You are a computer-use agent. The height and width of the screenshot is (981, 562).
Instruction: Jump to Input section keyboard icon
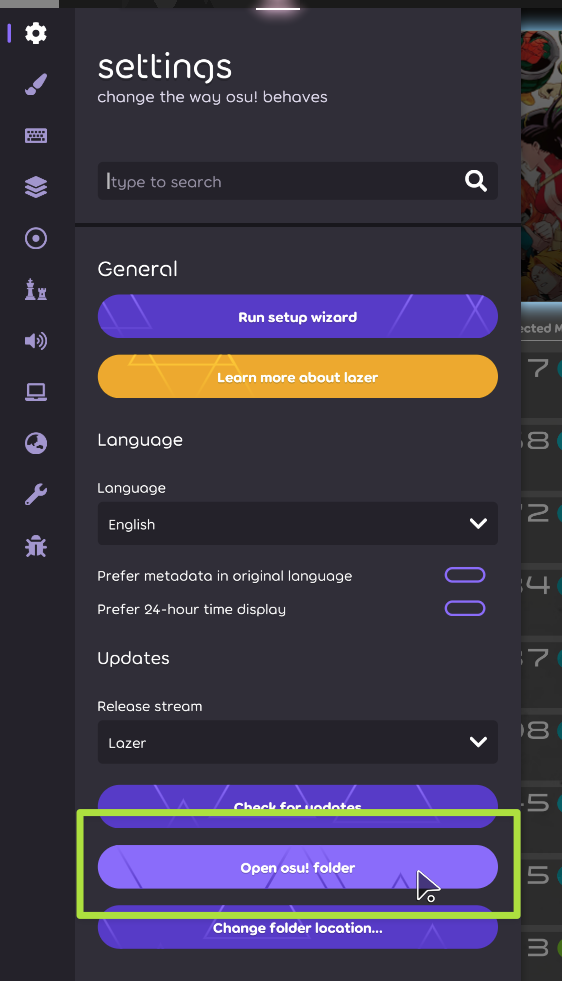[36, 135]
